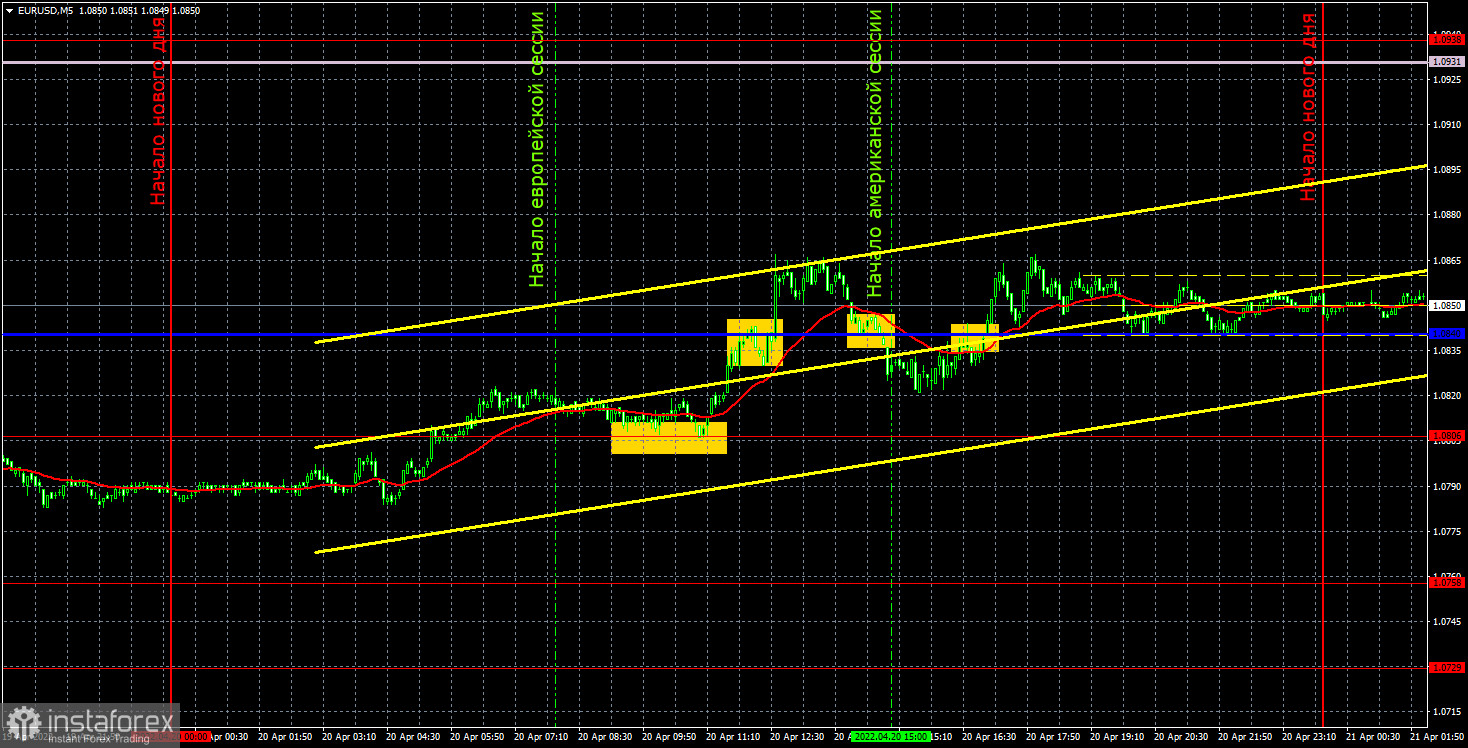Select the yellow rectangle under American session label

[x=870, y=331]
